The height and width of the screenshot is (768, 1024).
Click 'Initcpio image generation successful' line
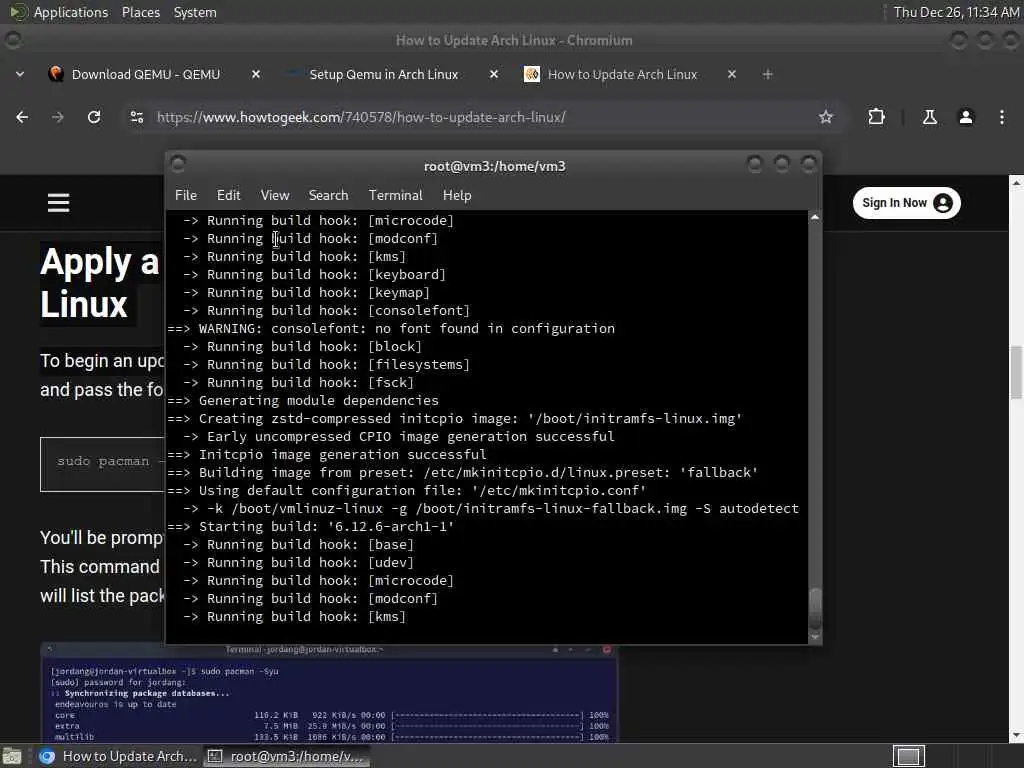coord(327,455)
